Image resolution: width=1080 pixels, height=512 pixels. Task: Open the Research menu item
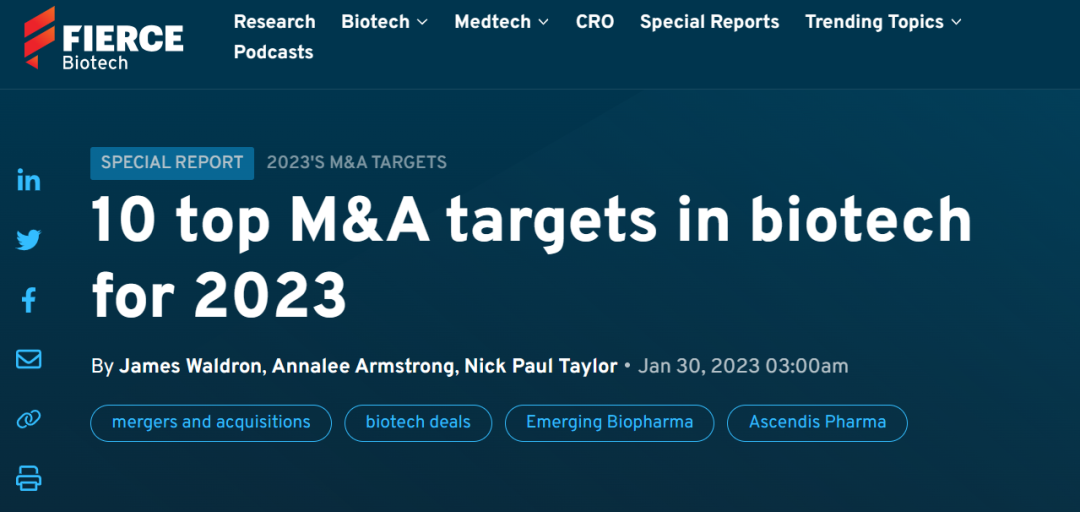pyautogui.click(x=274, y=22)
